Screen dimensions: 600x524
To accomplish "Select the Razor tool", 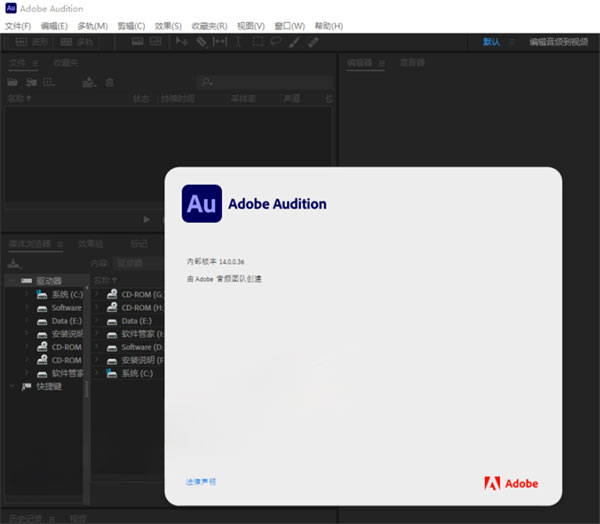I will [x=201, y=42].
